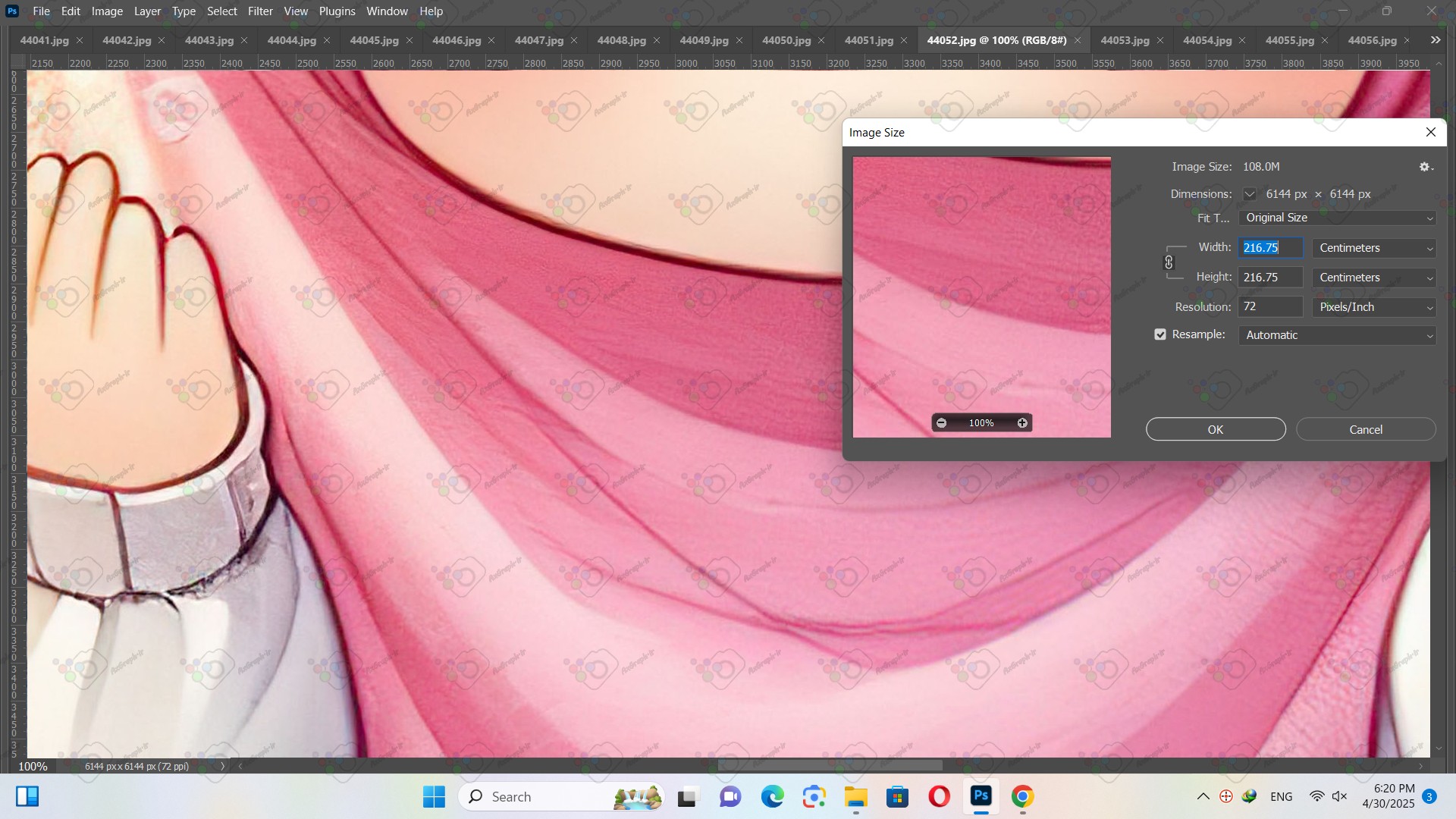Open the Plugins menu
Image resolution: width=1456 pixels, height=819 pixels.
pyautogui.click(x=337, y=11)
